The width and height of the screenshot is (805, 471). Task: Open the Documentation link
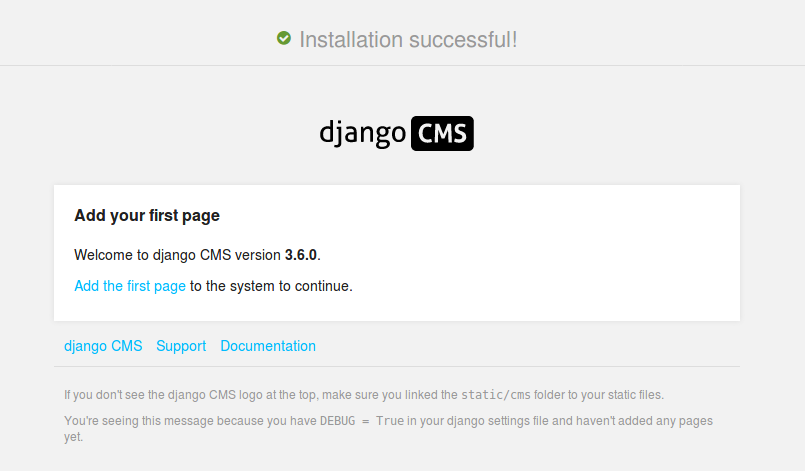tap(268, 346)
